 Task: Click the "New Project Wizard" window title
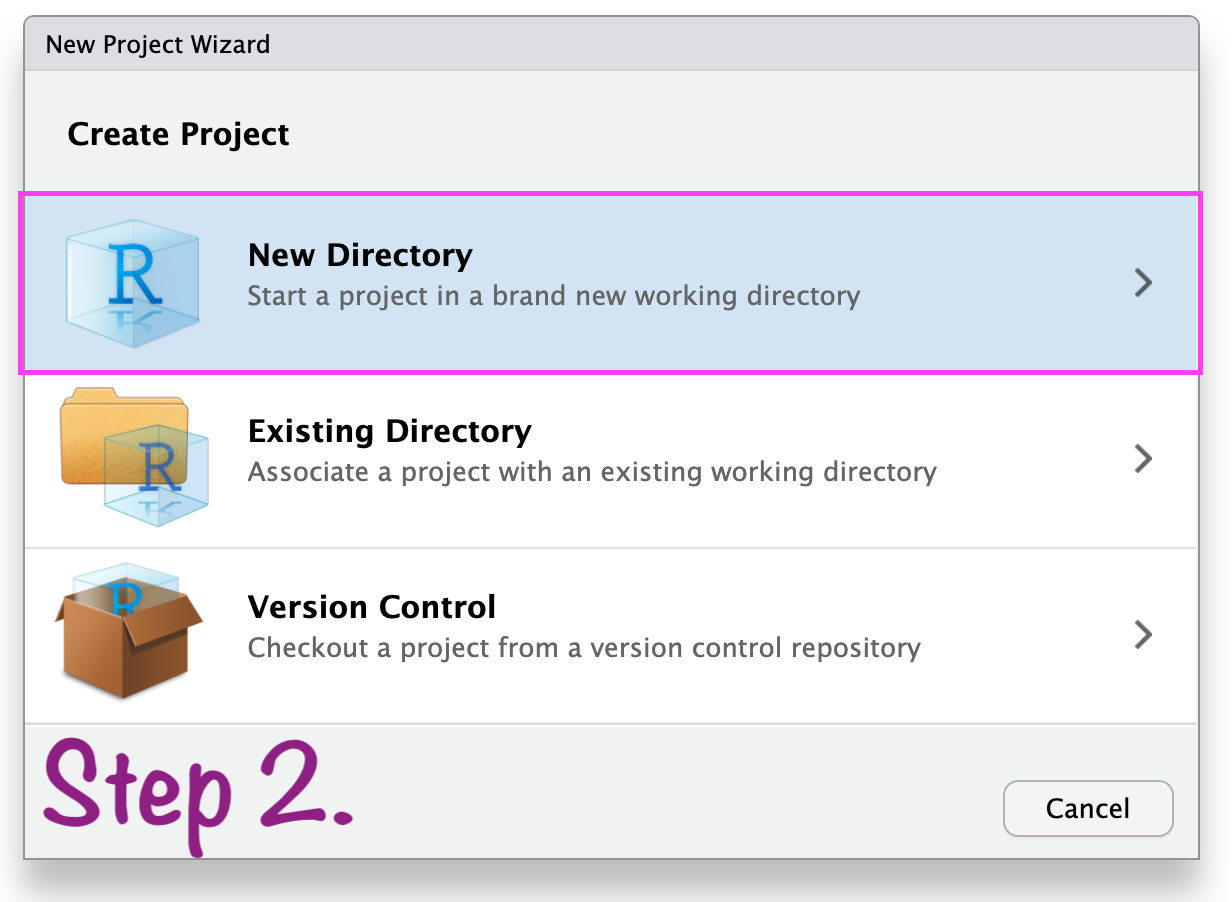[x=158, y=45]
